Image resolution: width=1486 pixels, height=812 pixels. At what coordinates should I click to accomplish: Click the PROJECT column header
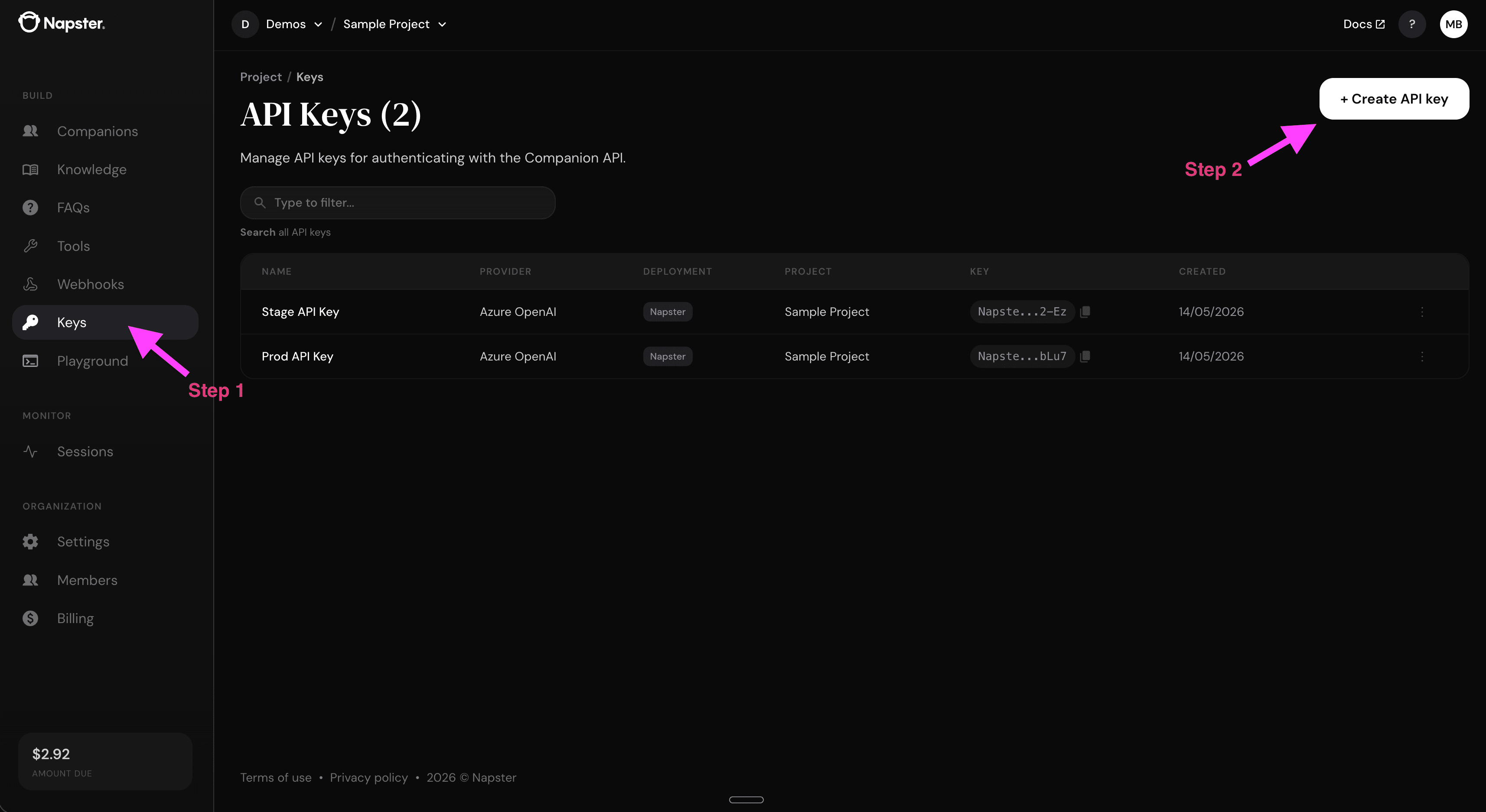[x=808, y=271]
